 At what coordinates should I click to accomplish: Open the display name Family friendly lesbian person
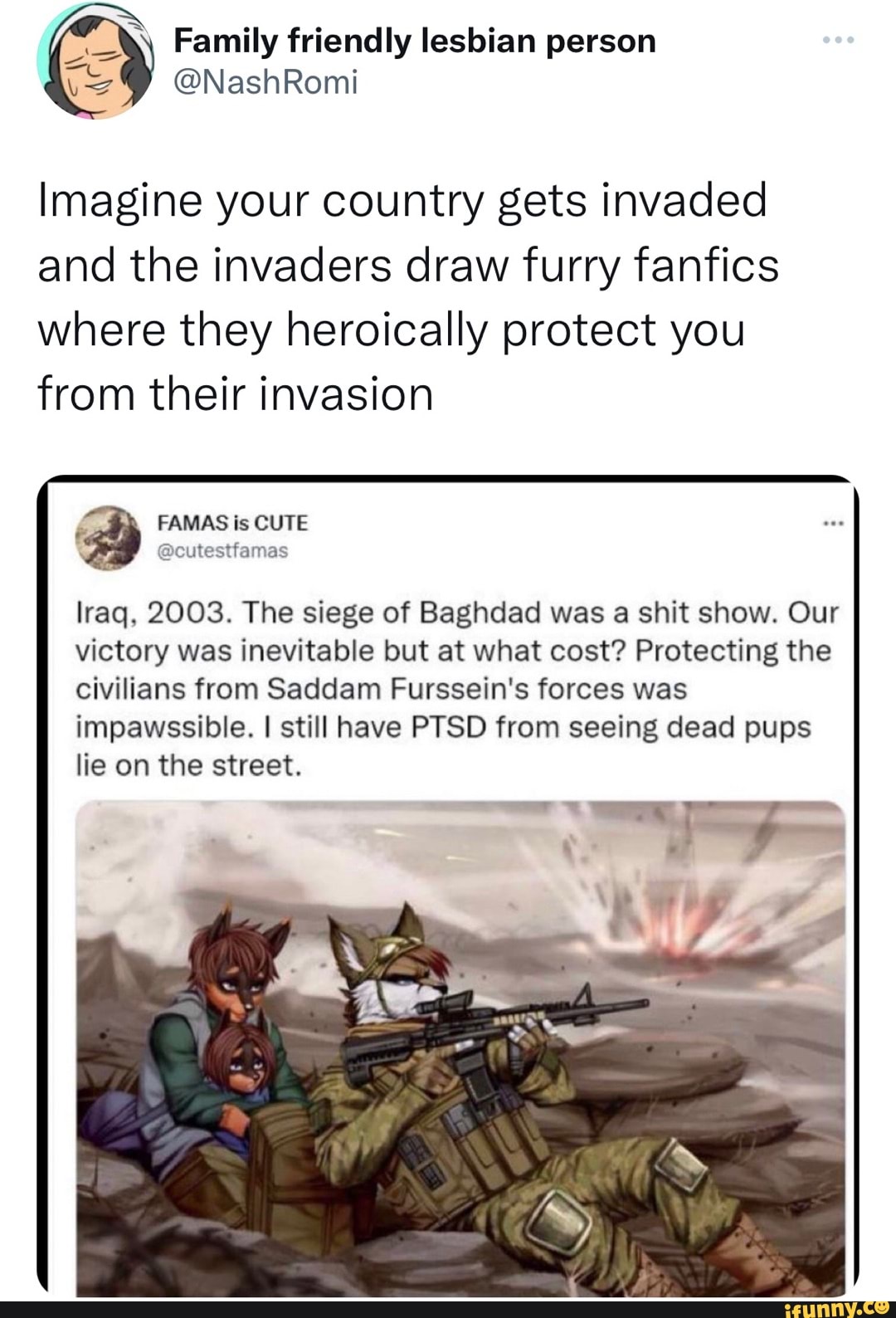coord(414,40)
